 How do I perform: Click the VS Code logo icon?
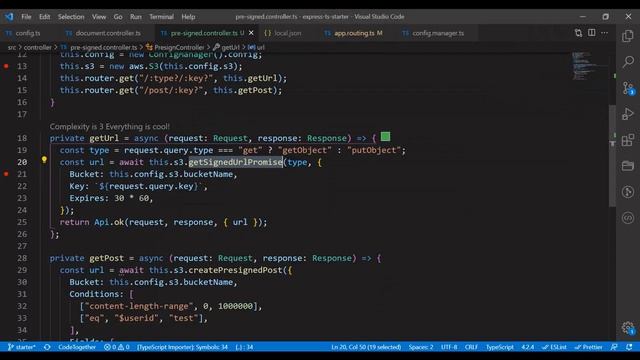pyautogui.click(x=9, y=17)
